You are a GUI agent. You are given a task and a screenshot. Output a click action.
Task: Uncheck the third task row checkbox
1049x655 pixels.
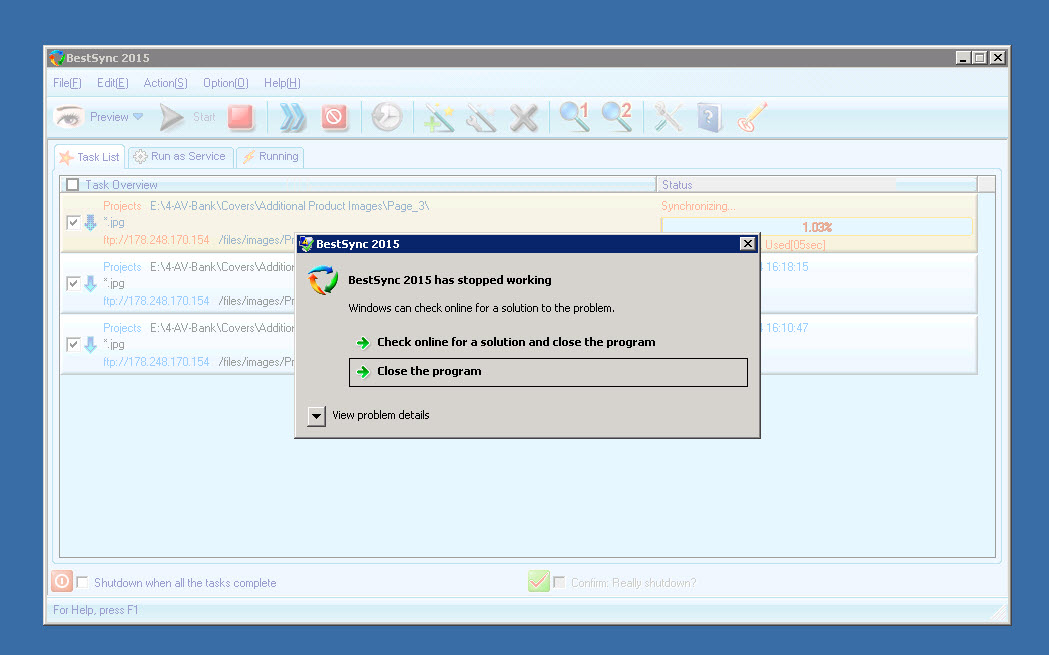coord(73,344)
